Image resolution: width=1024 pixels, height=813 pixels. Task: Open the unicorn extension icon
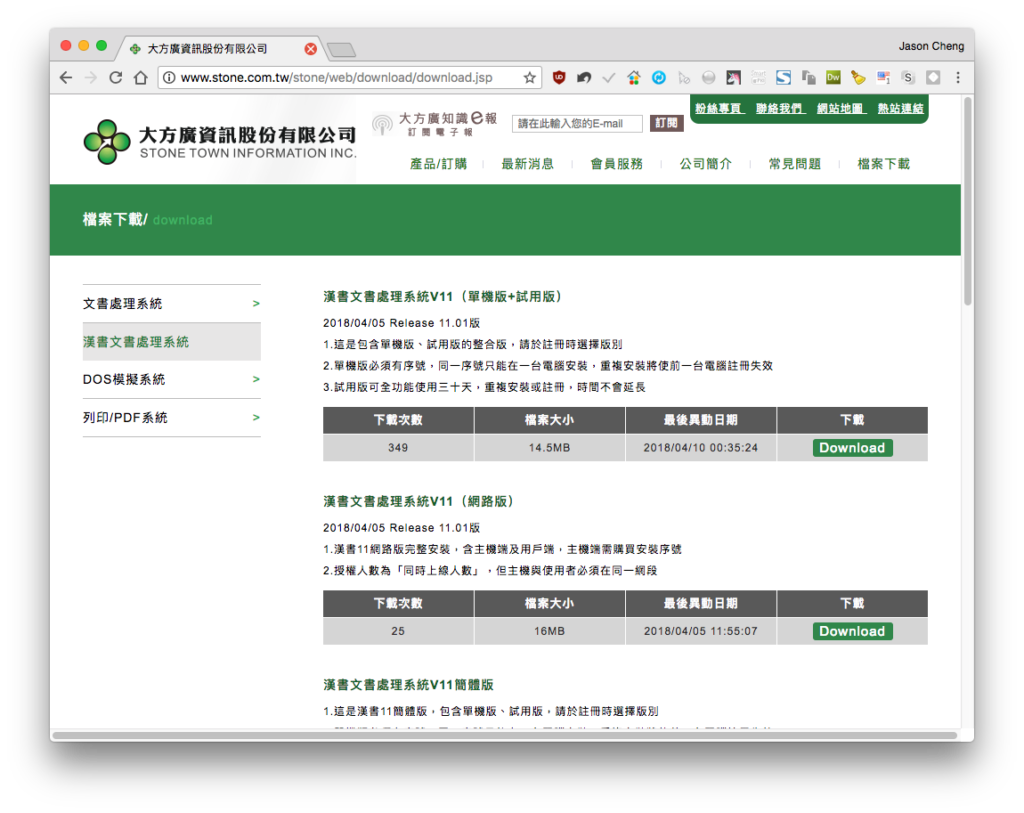(x=733, y=78)
